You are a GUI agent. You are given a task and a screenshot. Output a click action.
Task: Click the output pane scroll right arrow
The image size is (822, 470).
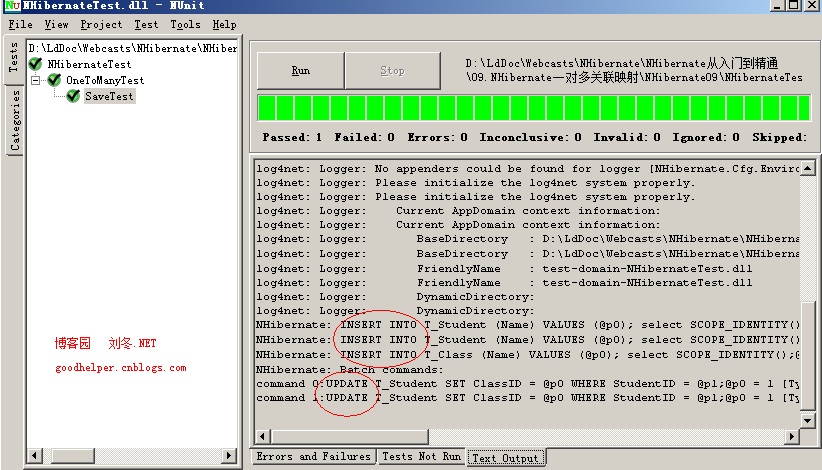(x=791, y=436)
